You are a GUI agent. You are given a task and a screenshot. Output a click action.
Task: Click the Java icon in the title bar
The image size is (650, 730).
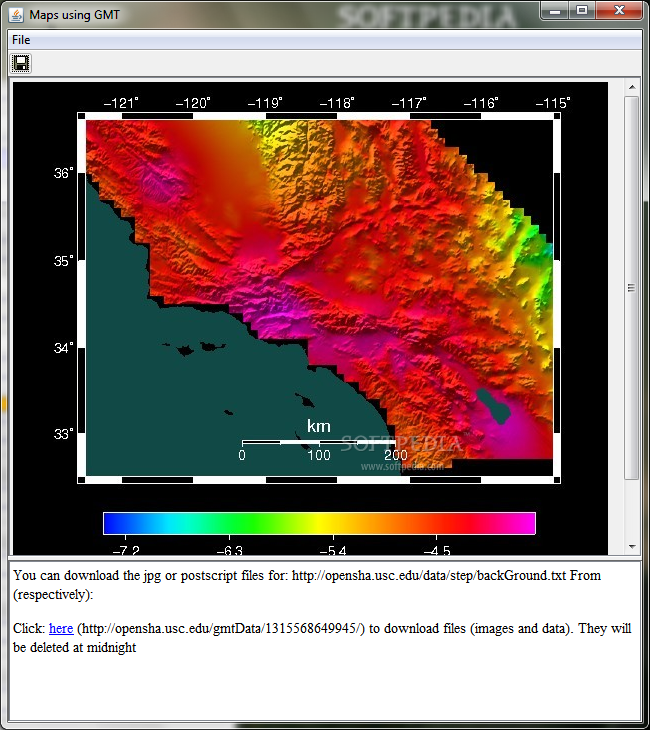click(16, 15)
